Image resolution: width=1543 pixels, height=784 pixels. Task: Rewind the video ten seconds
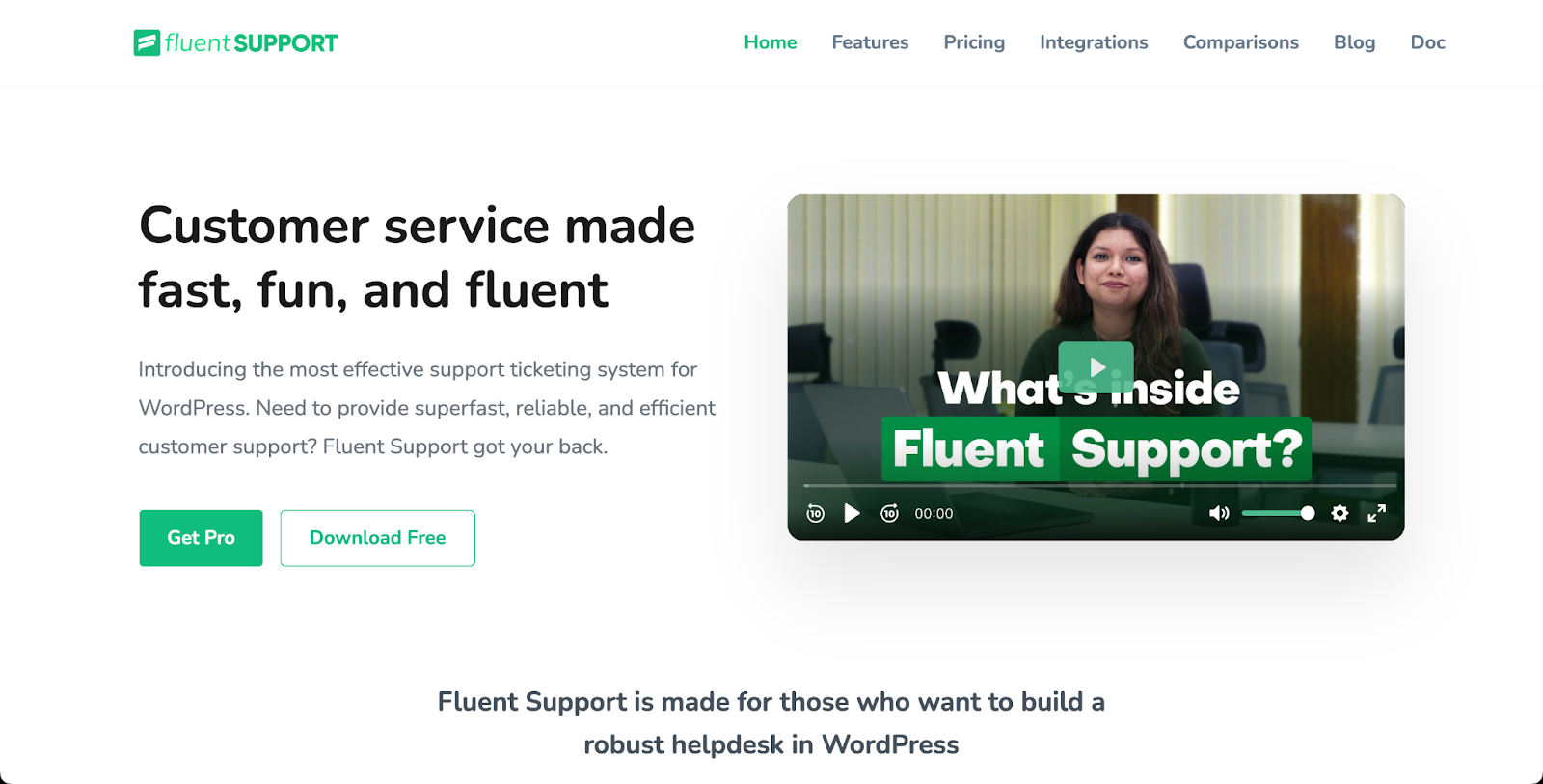[x=815, y=513]
